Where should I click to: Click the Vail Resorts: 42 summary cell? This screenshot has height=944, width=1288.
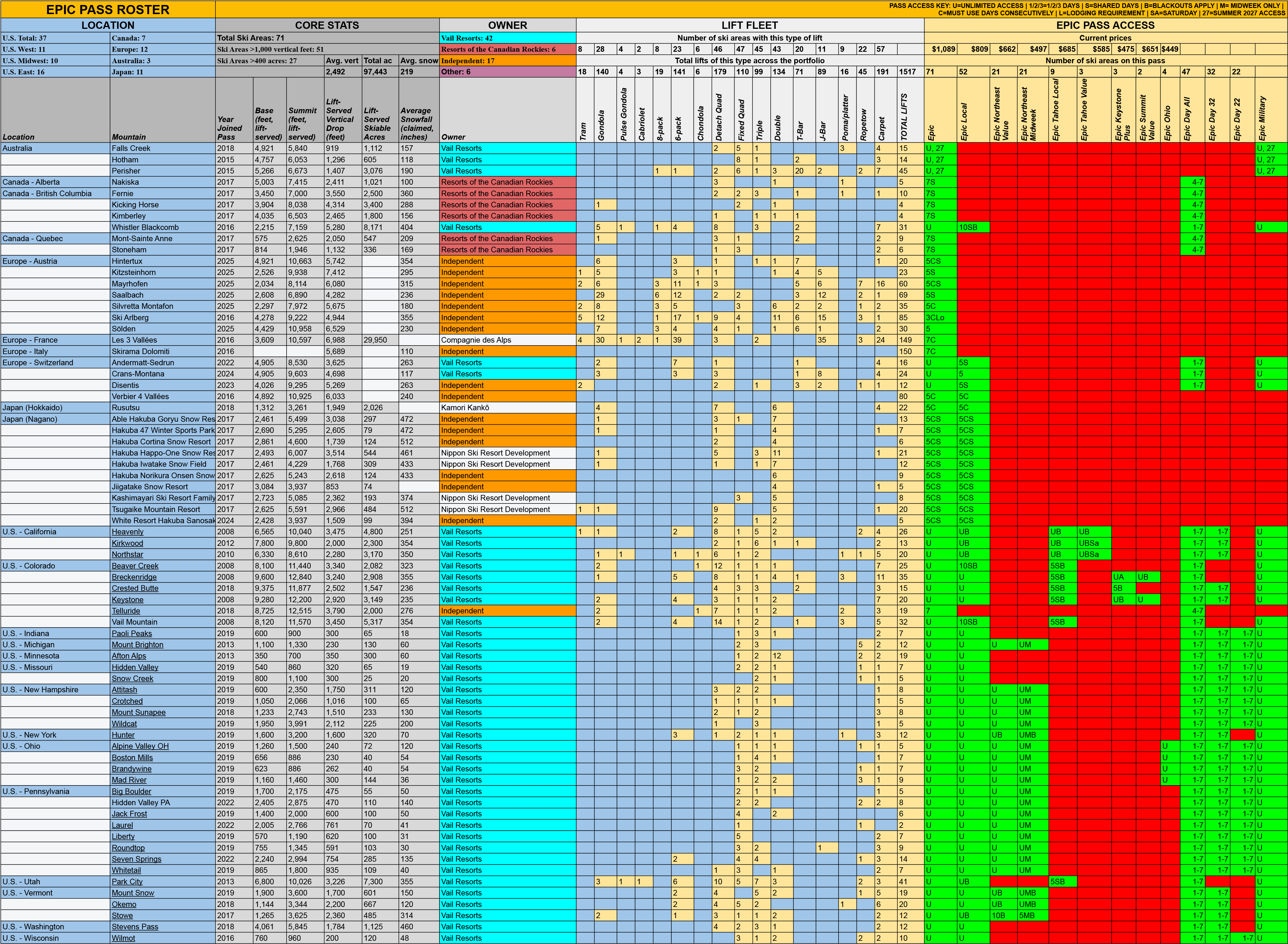pos(467,38)
